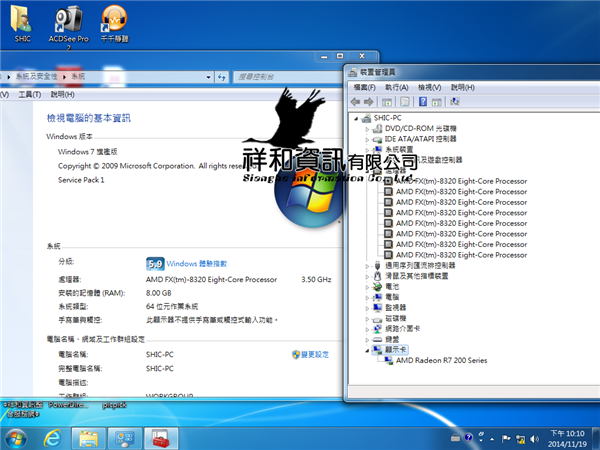The height and width of the screenshot is (450, 600).
Task: Click the Show Desktop strip beside the clock
Action: click(596, 439)
